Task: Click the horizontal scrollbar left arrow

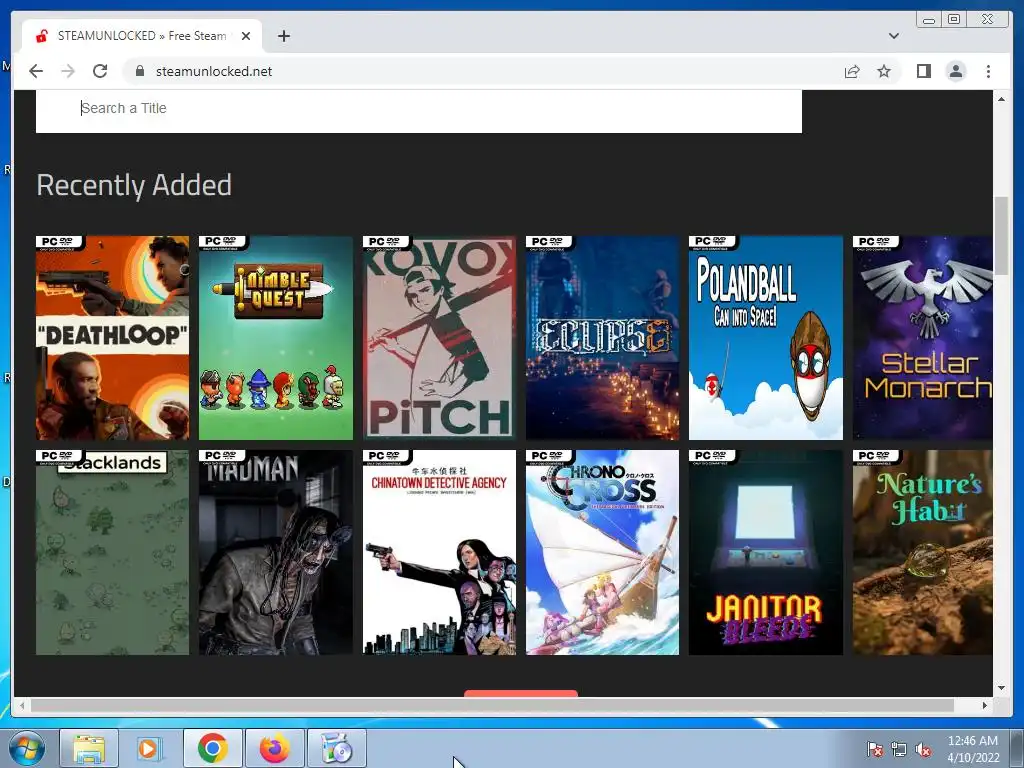Action: tap(22, 705)
